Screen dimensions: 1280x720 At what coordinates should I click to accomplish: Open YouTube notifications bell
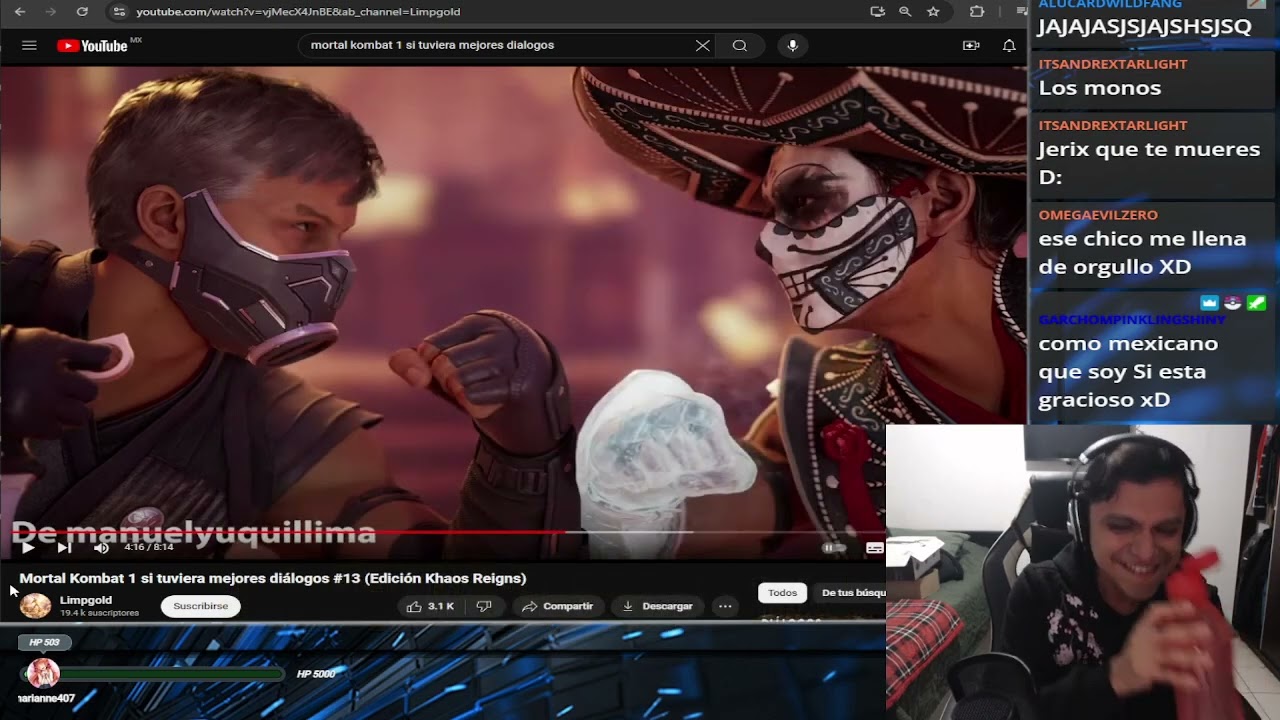1009,45
